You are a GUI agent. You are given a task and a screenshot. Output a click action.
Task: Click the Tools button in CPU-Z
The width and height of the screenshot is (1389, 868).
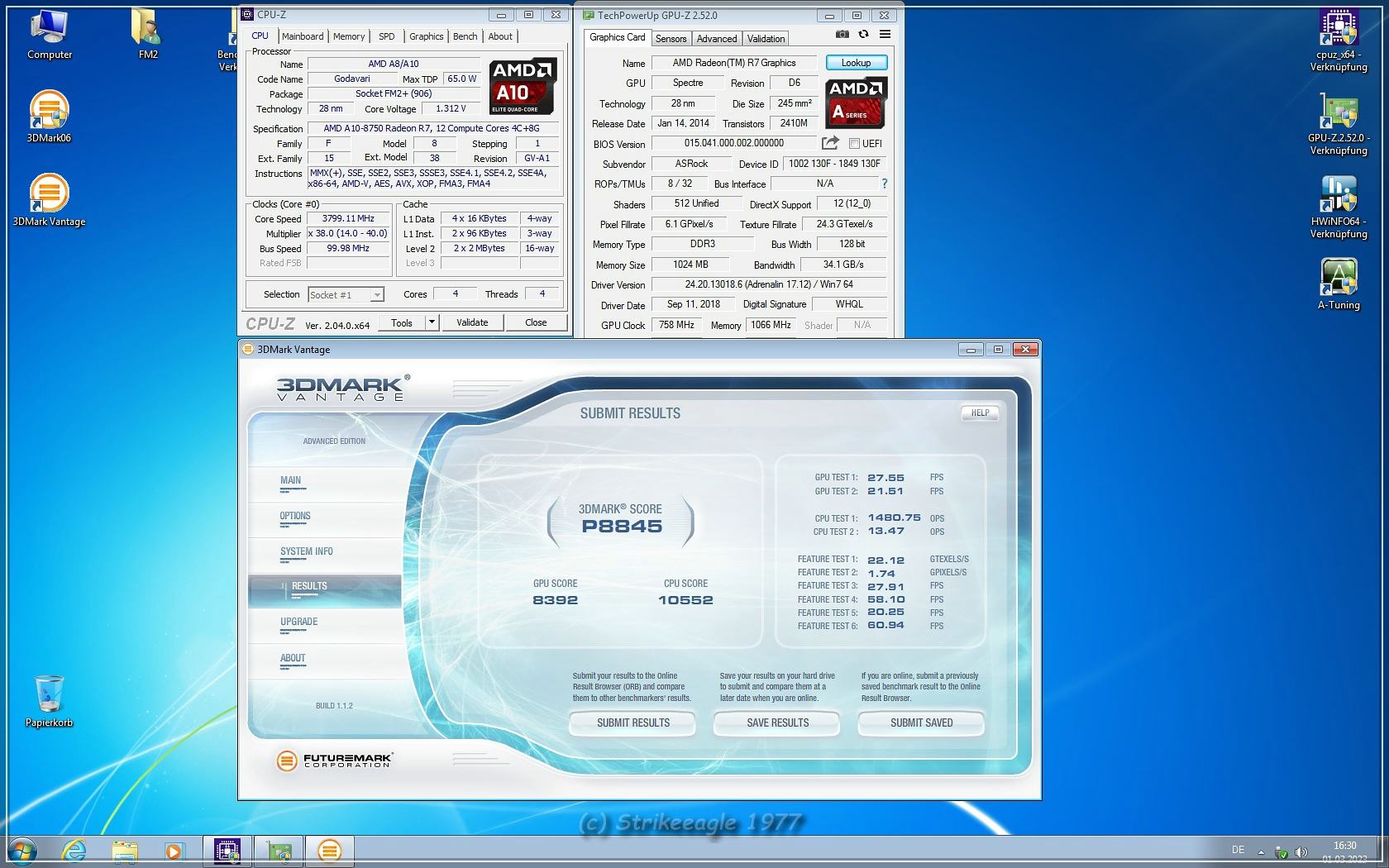[402, 322]
